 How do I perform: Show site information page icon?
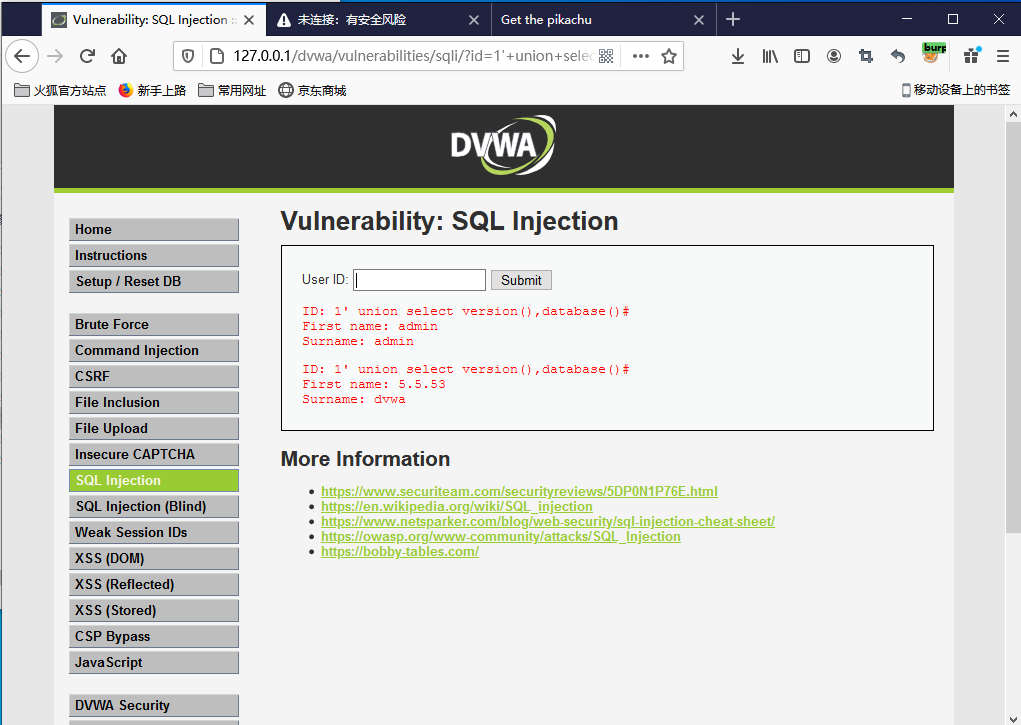pos(217,56)
